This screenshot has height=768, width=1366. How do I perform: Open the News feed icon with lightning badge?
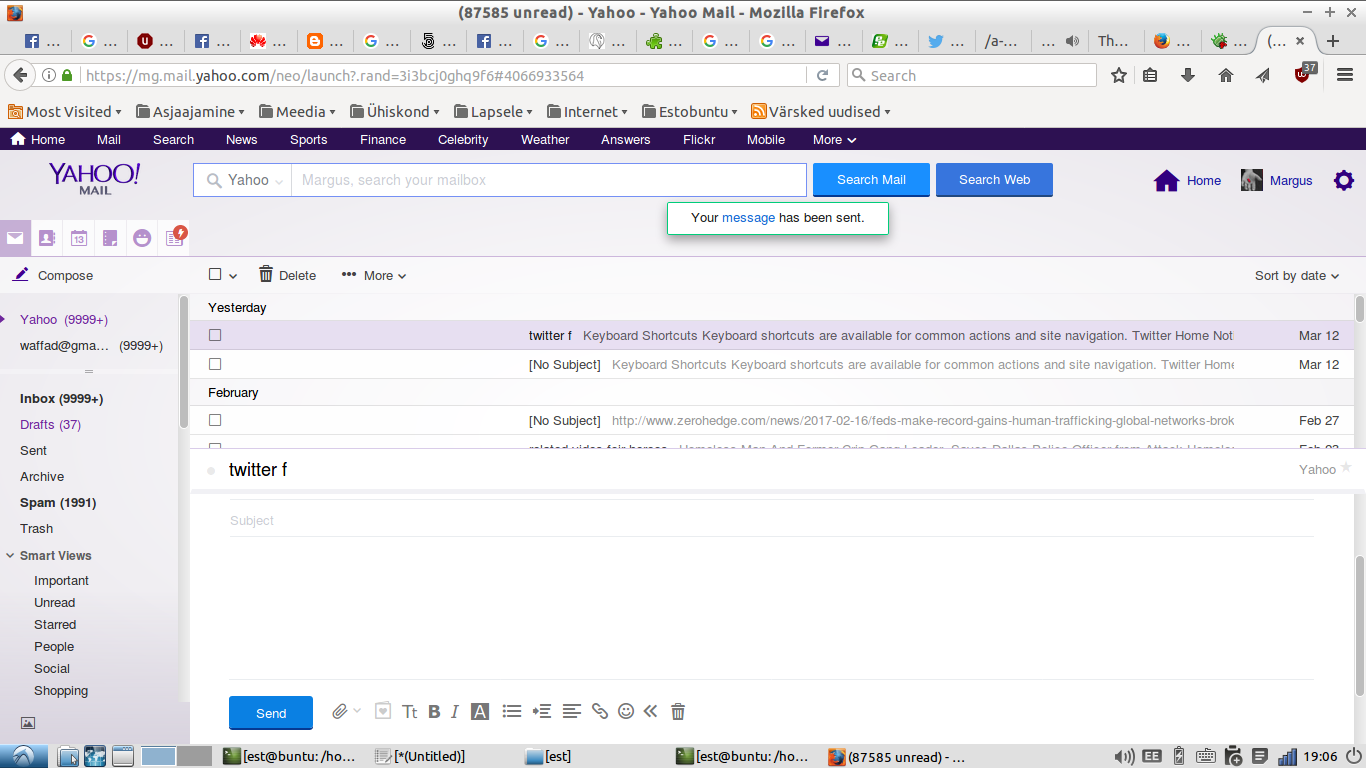pos(175,237)
